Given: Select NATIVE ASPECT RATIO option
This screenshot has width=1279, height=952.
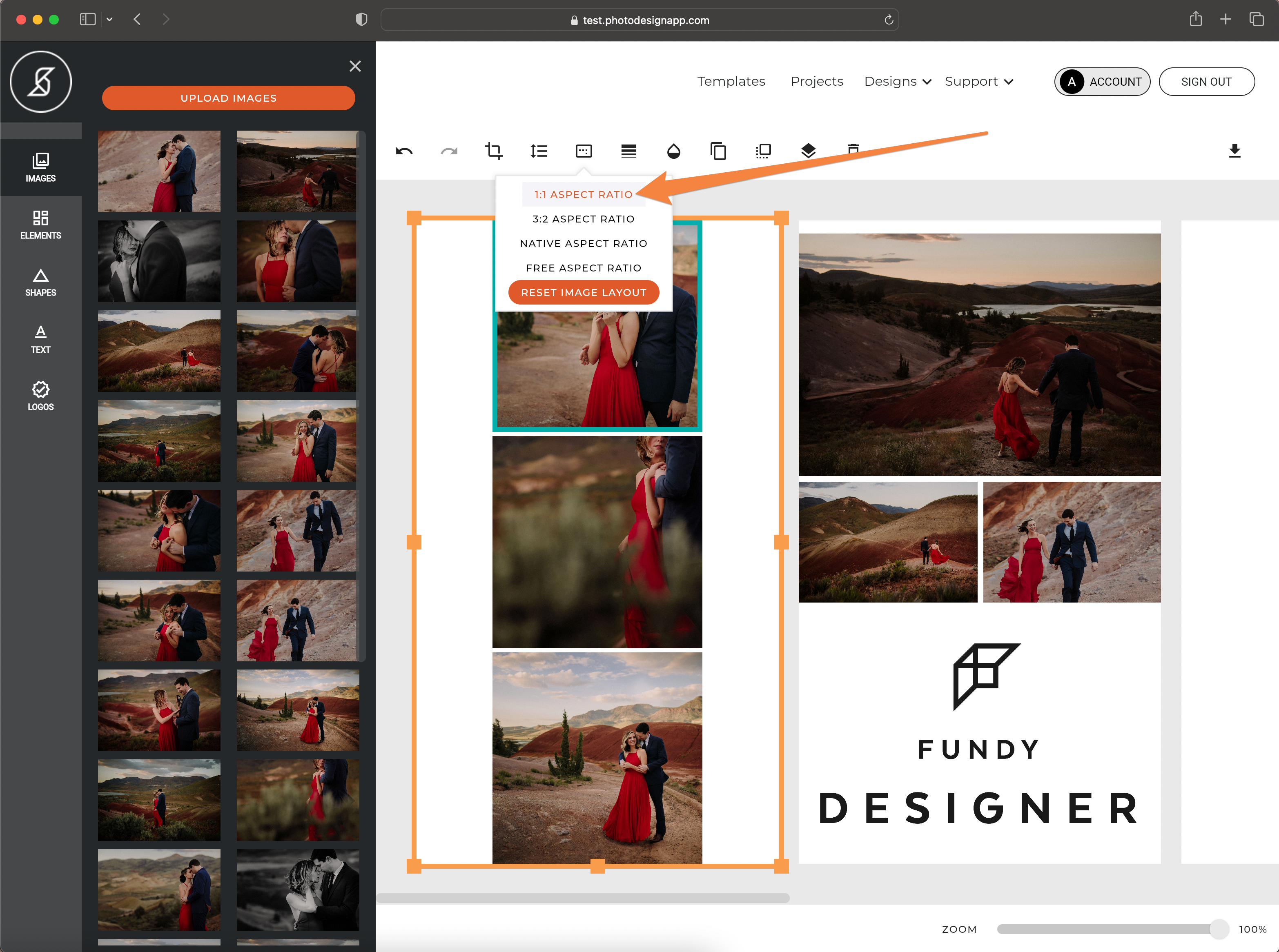Looking at the screenshot, I should click(x=583, y=242).
